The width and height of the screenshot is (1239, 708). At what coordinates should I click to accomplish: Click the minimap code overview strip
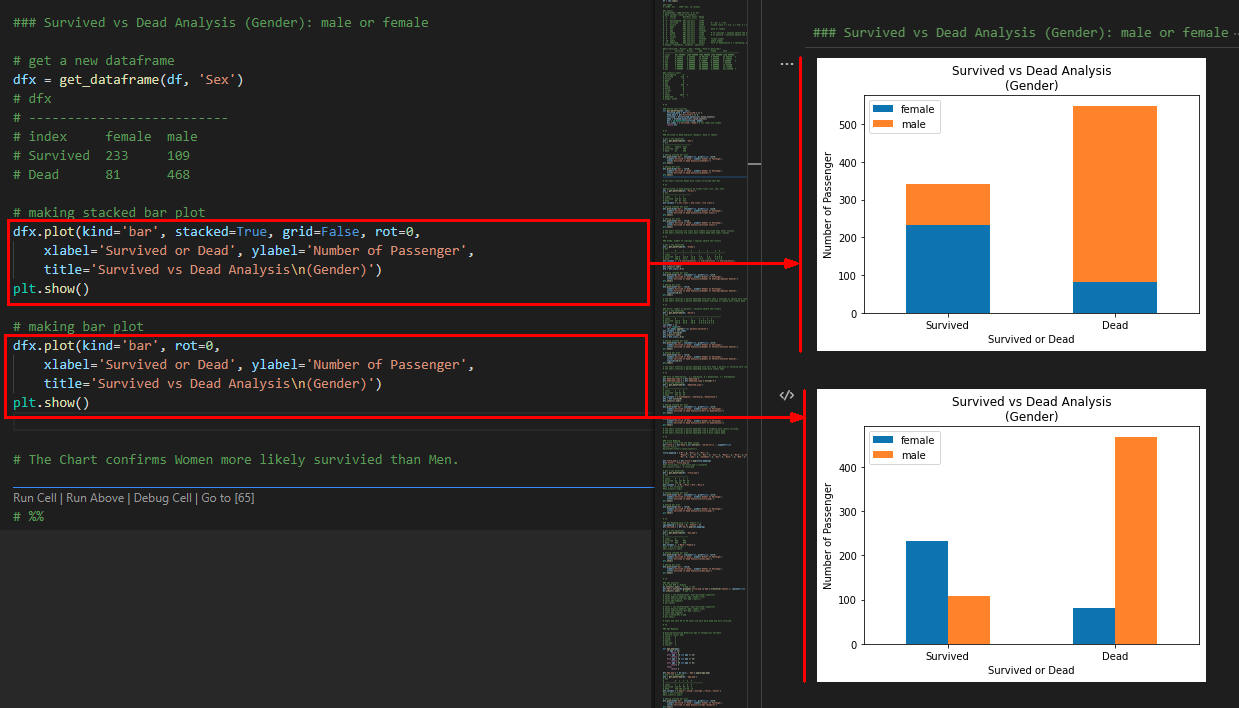[706, 354]
